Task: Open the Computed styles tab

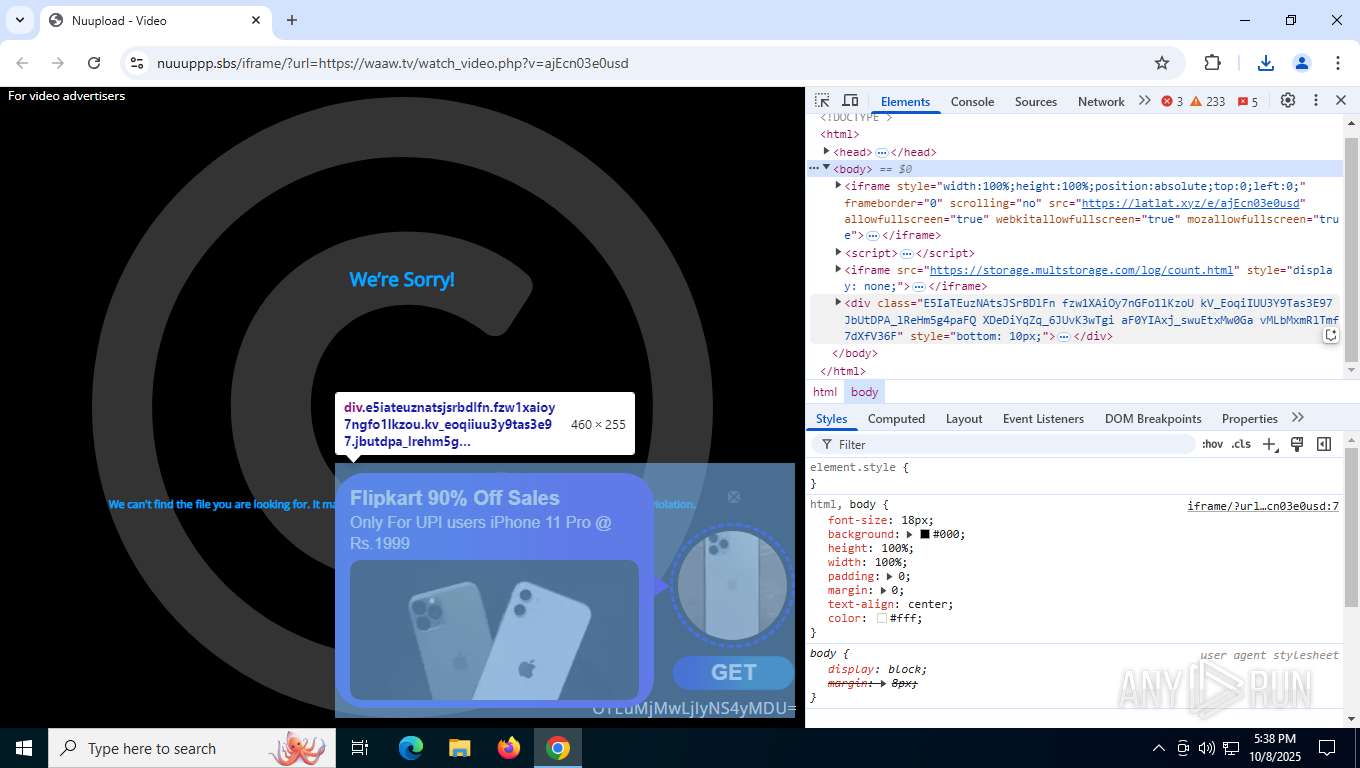Action: click(896, 418)
